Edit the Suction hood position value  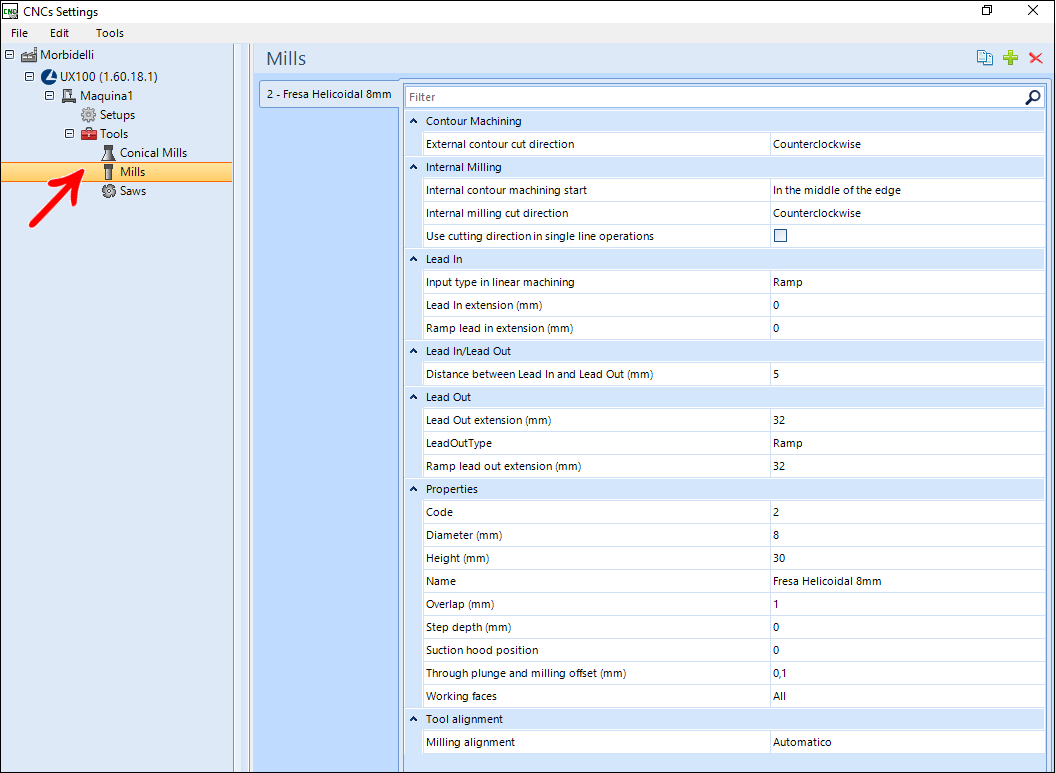point(907,650)
